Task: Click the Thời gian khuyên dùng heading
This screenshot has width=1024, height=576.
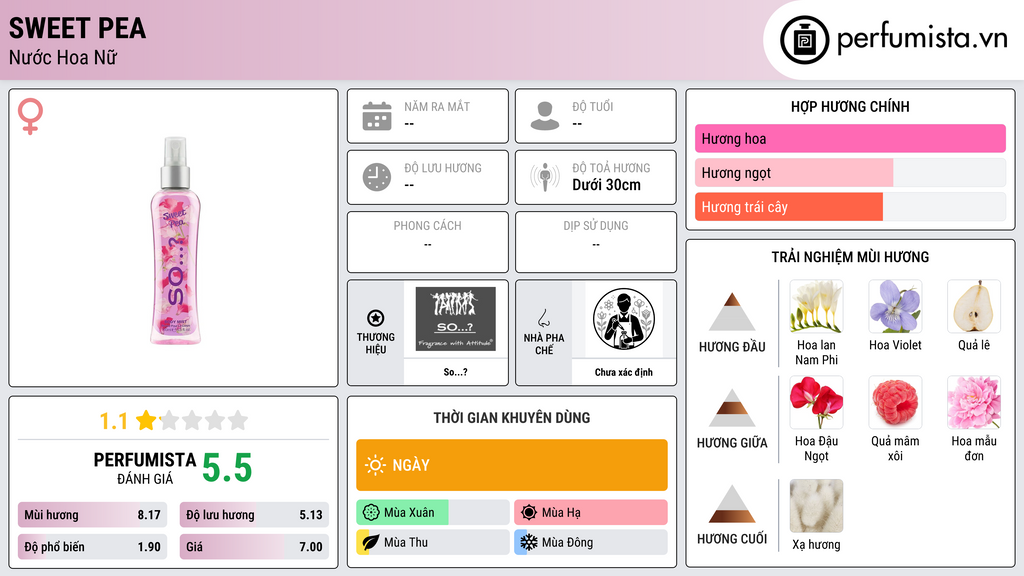Action: point(512,417)
